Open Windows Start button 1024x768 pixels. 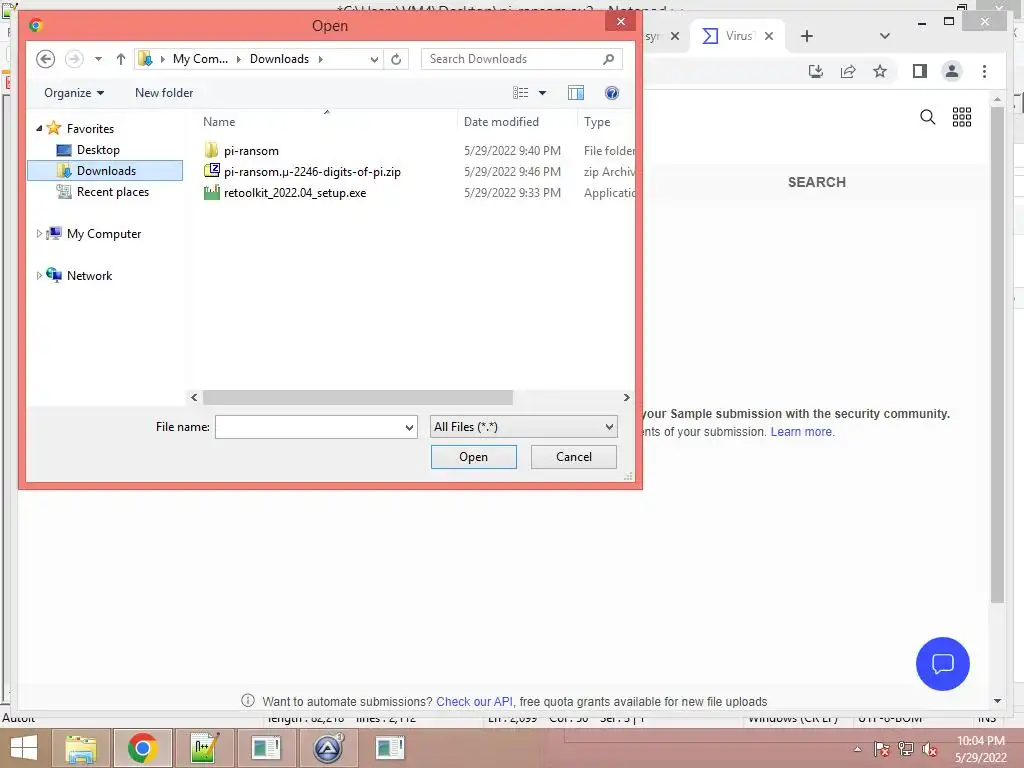[x=24, y=748]
